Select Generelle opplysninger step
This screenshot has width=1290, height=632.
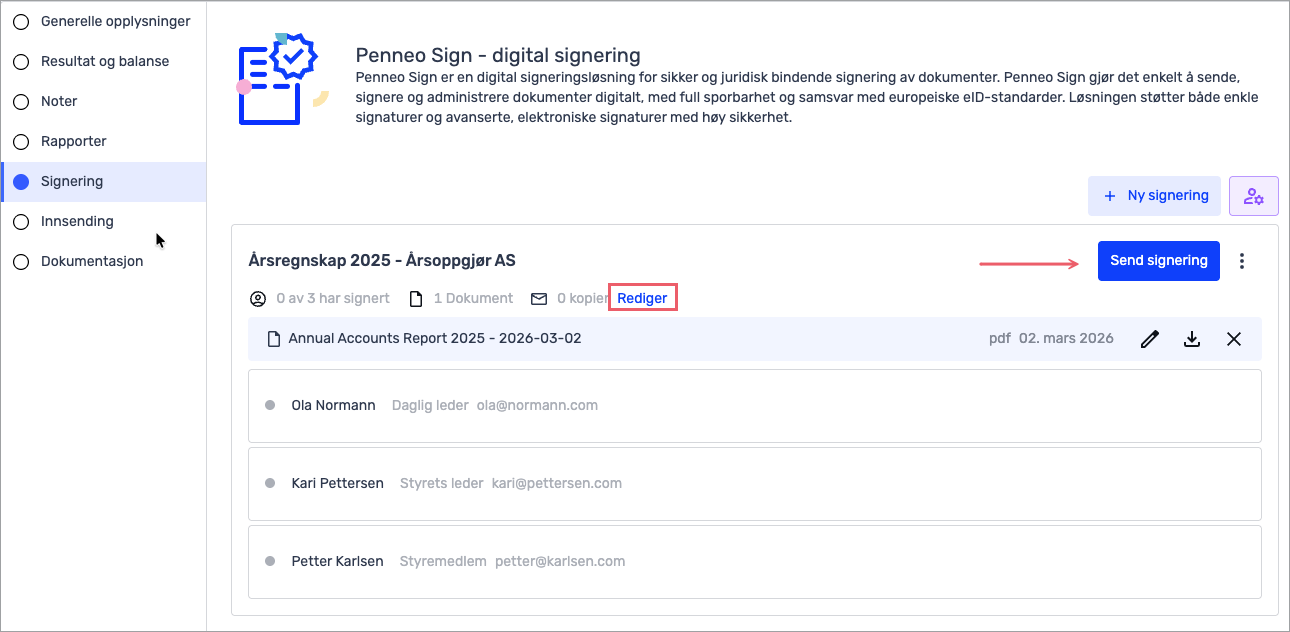coord(115,21)
